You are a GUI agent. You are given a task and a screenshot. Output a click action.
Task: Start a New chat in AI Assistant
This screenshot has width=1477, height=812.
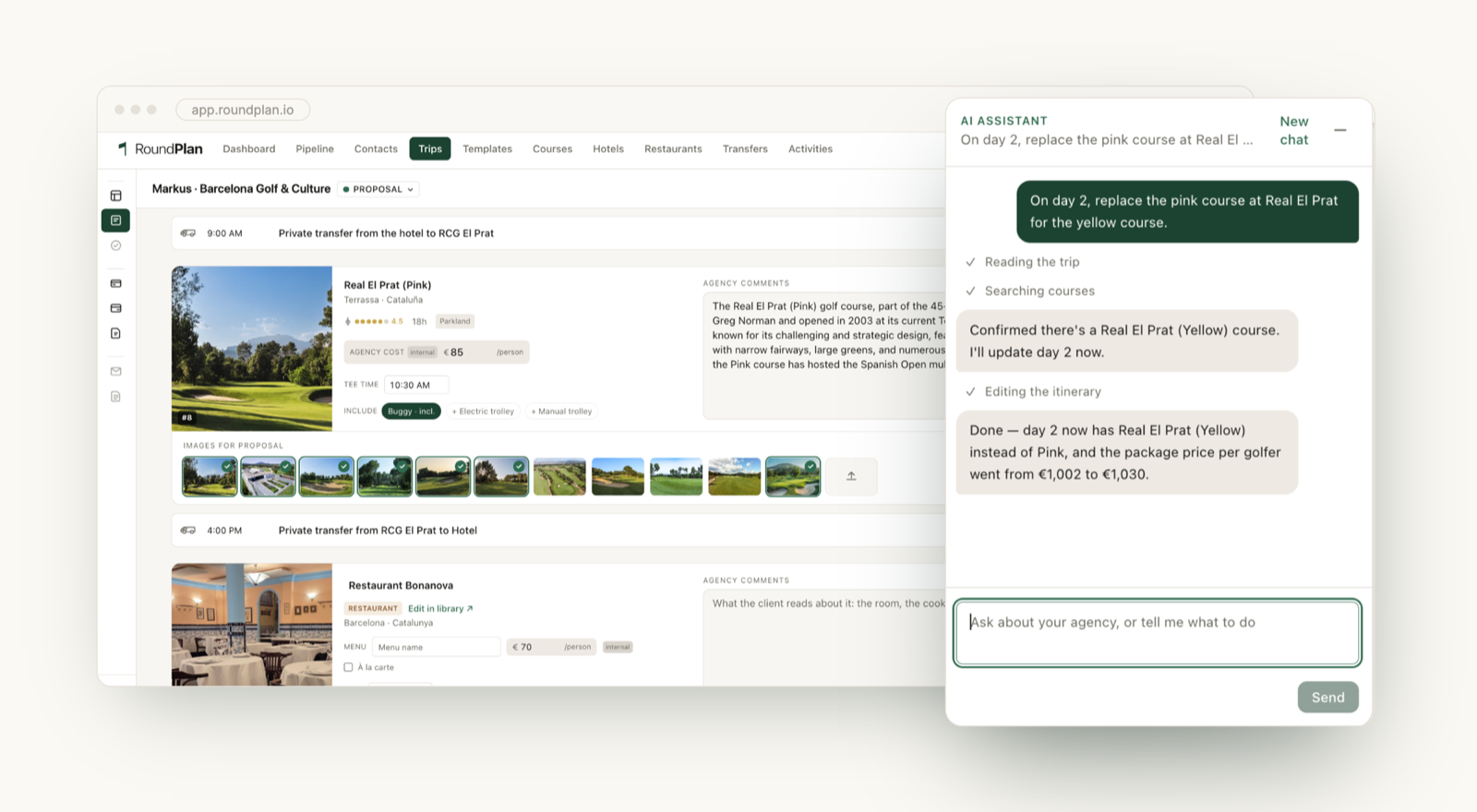tap(1294, 130)
